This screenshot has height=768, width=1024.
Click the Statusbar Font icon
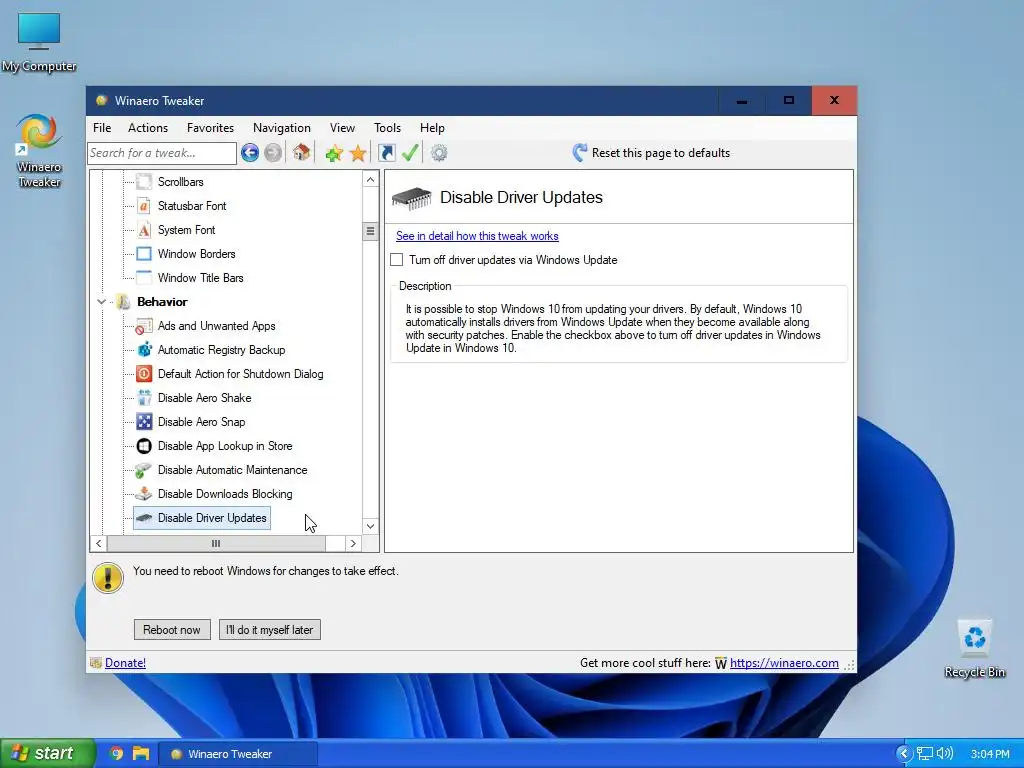click(x=144, y=206)
